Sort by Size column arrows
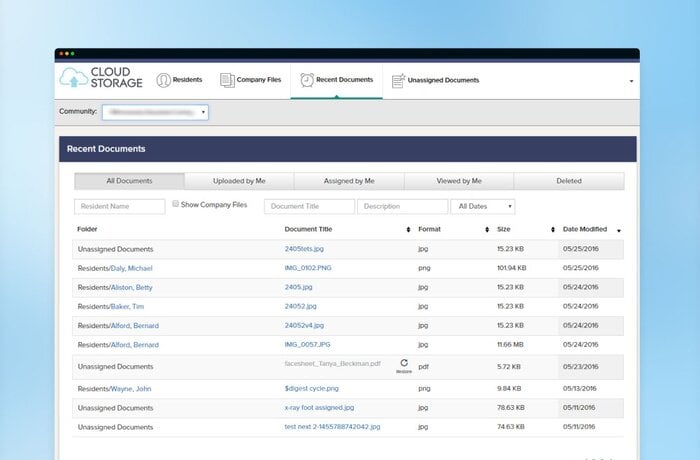This screenshot has height=460, width=700. pyautogui.click(x=553, y=230)
